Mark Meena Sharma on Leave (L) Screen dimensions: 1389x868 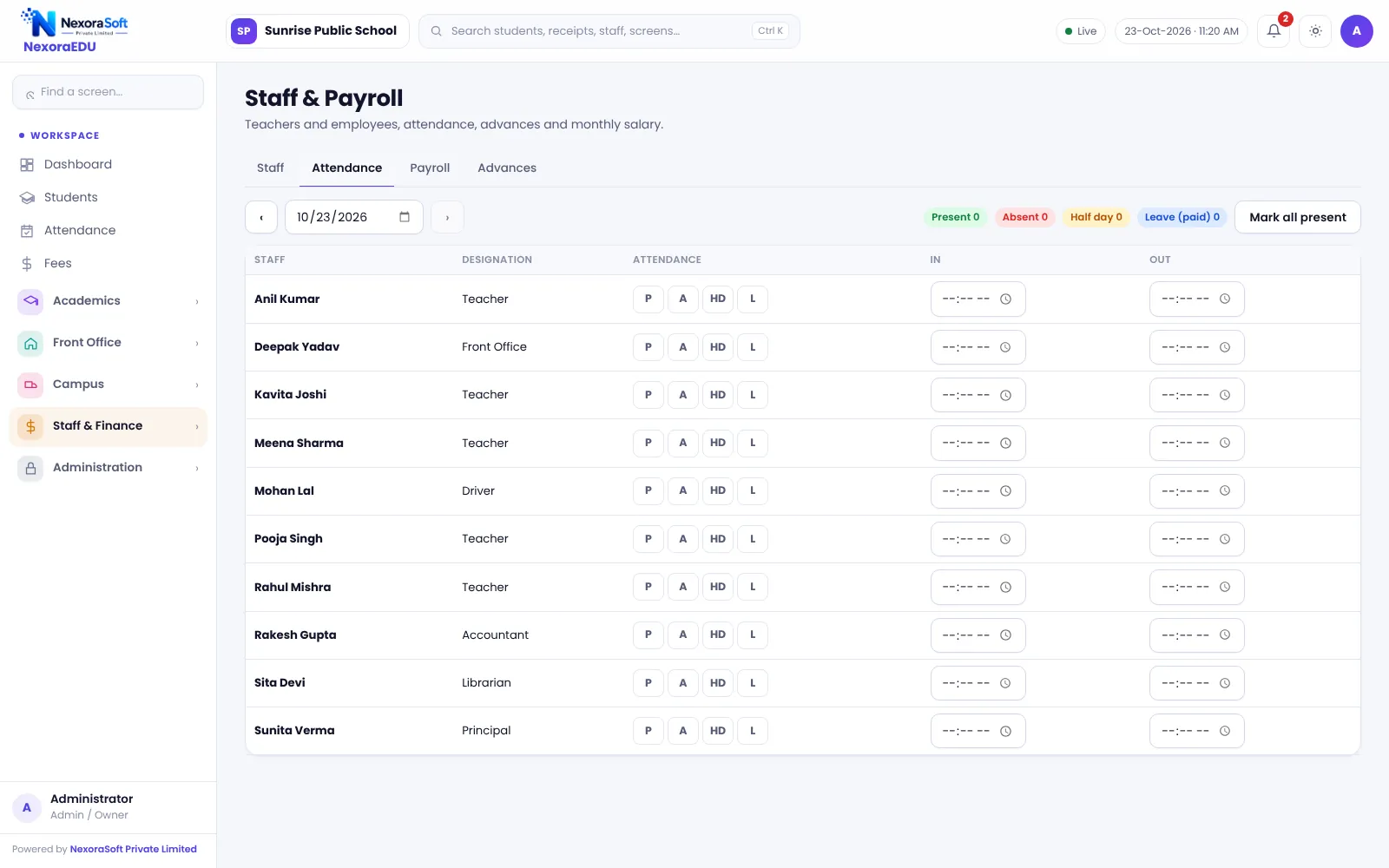pos(753,443)
